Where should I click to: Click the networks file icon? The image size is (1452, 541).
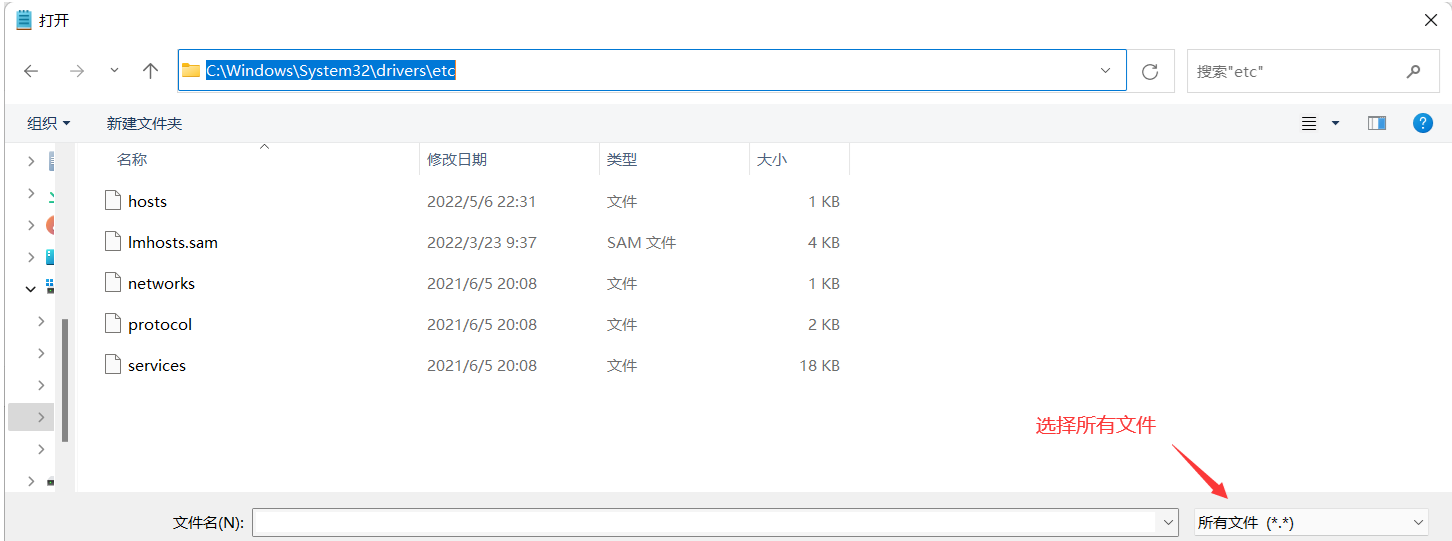[113, 283]
